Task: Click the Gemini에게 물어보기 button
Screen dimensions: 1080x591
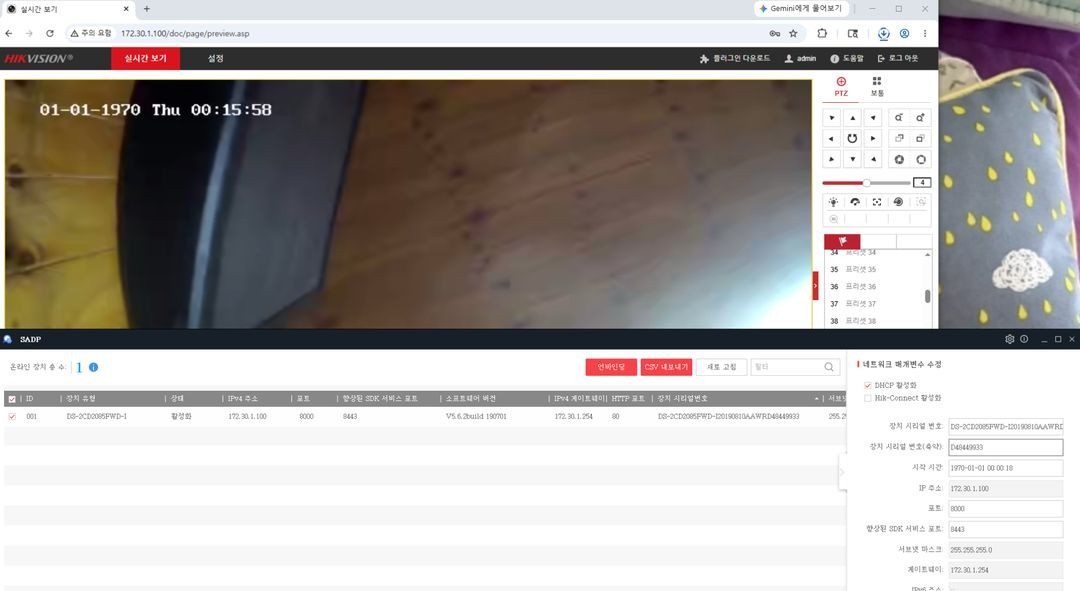Action: (x=800, y=9)
